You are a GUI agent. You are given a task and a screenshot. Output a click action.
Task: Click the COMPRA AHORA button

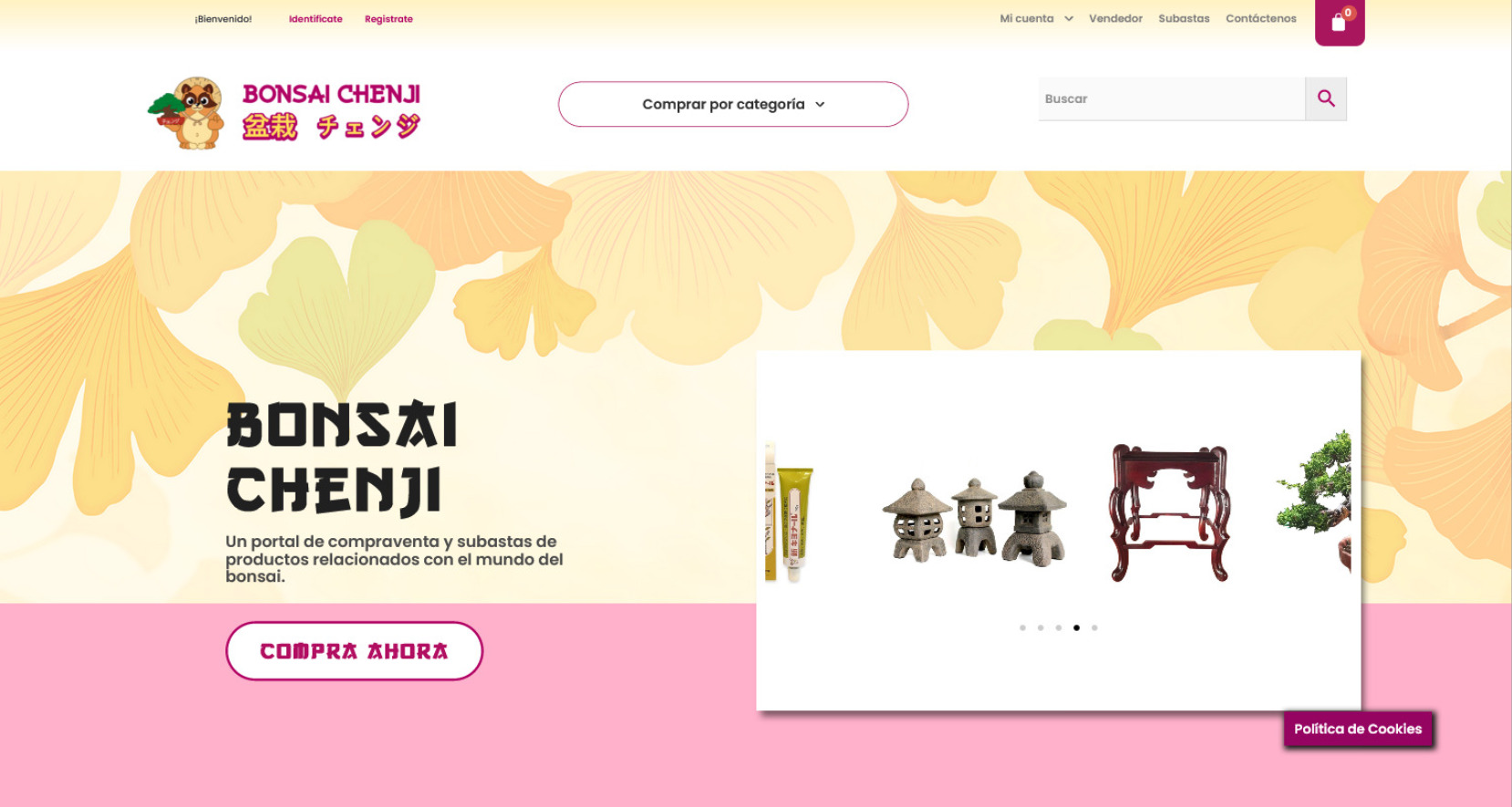pos(354,651)
